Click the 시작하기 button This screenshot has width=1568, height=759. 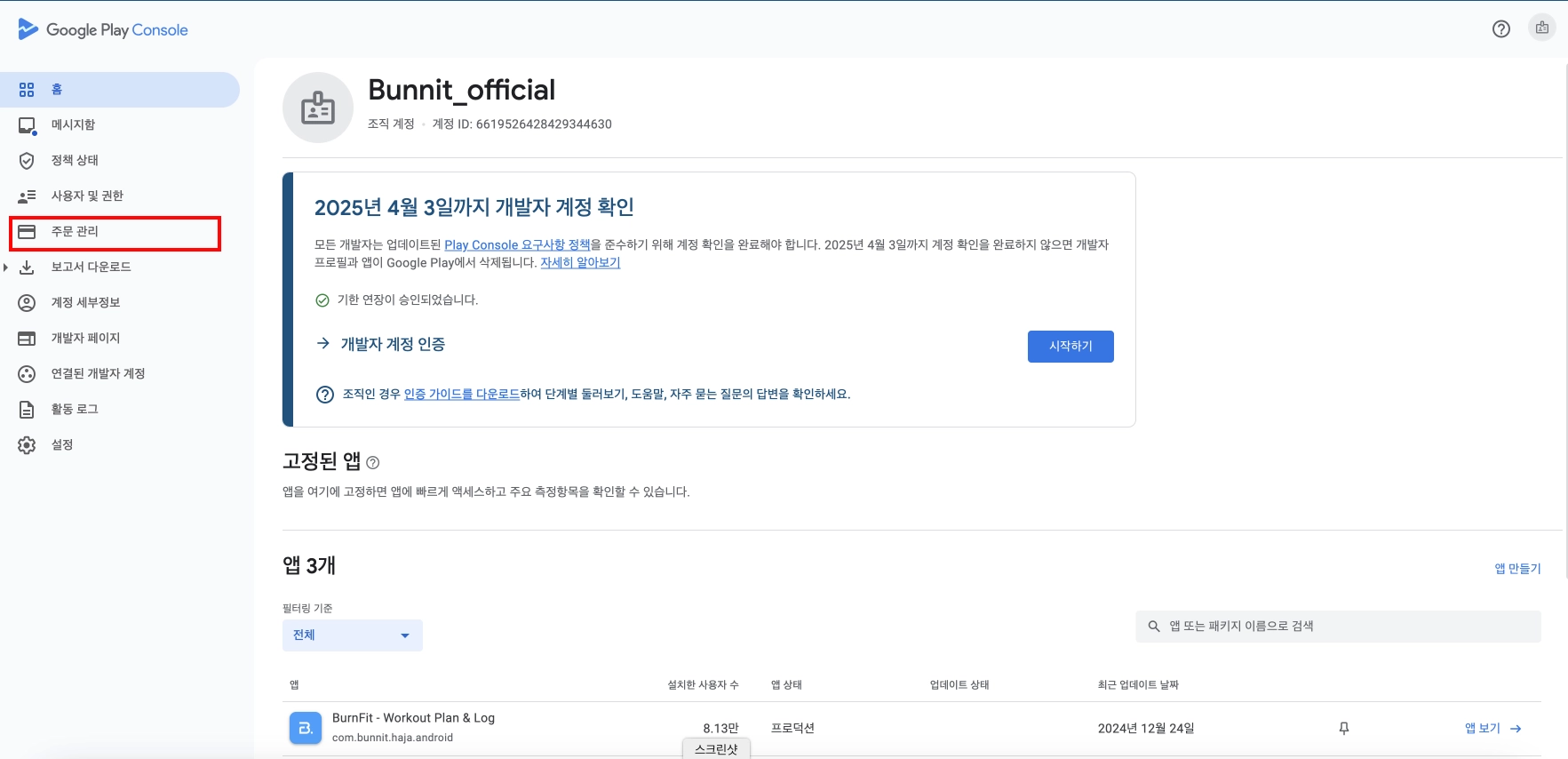[1071, 347]
